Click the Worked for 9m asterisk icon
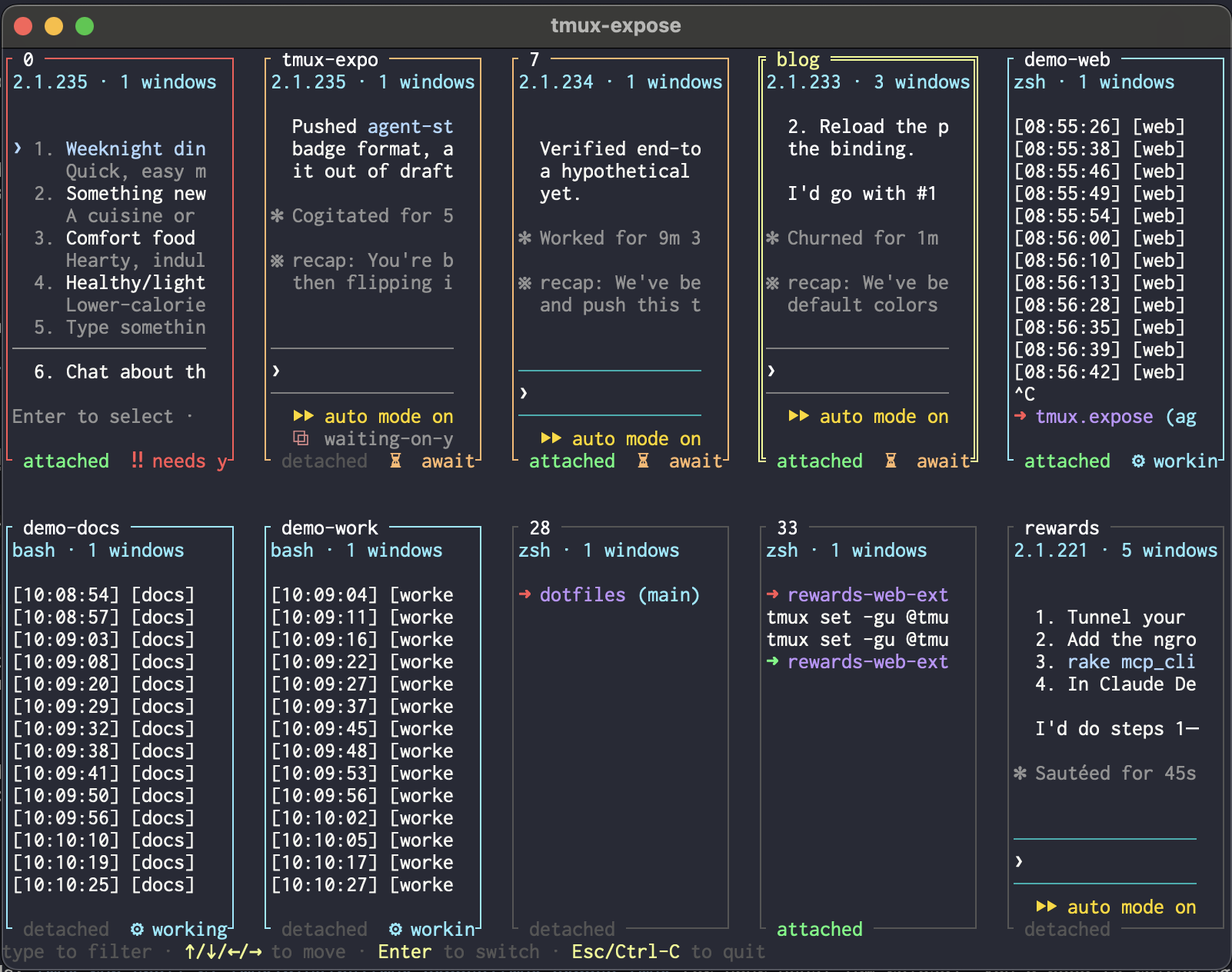This screenshot has width=1232, height=972. point(524,238)
